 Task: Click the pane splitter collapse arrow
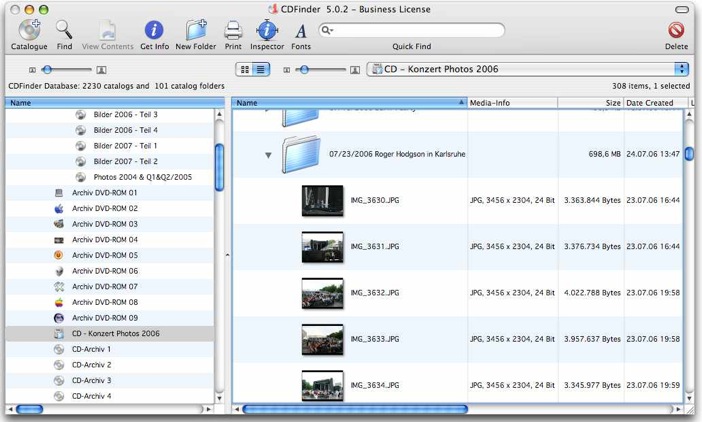[227, 255]
